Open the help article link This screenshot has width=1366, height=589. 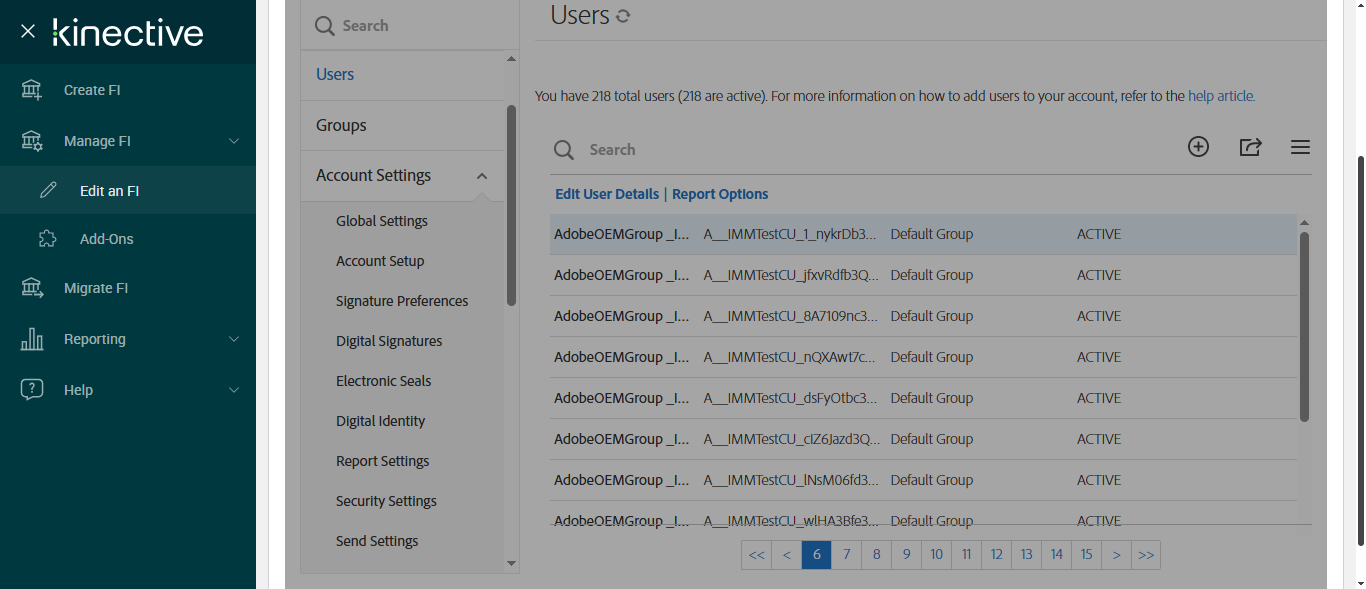[x=1221, y=96]
